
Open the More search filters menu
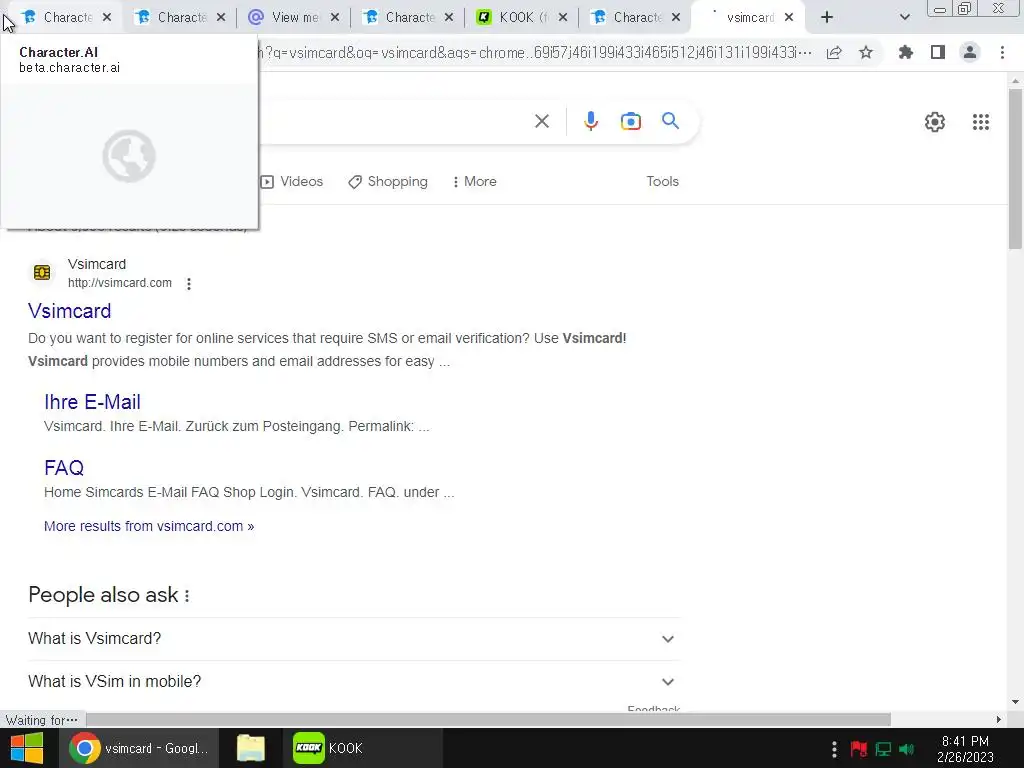coord(474,182)
